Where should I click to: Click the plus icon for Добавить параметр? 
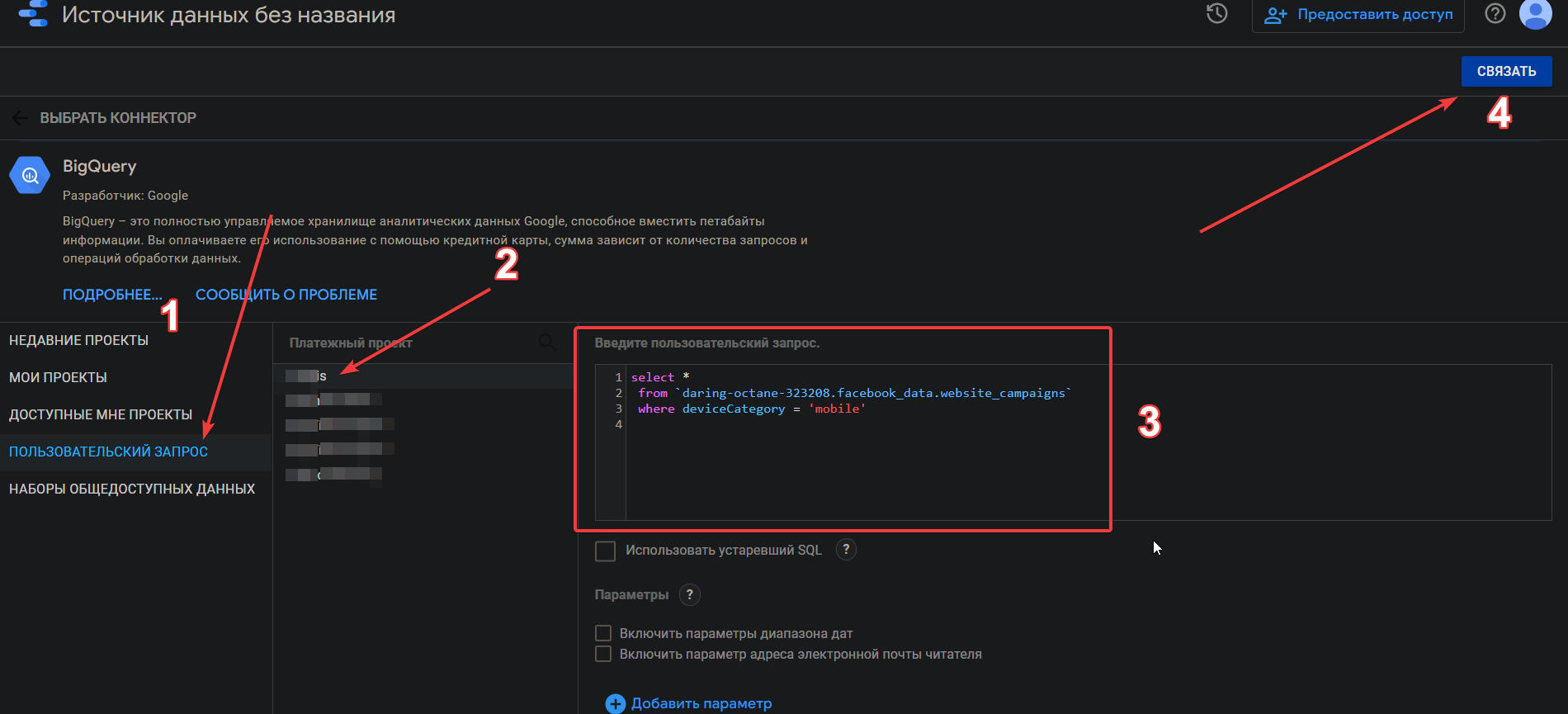click(616, 703)
